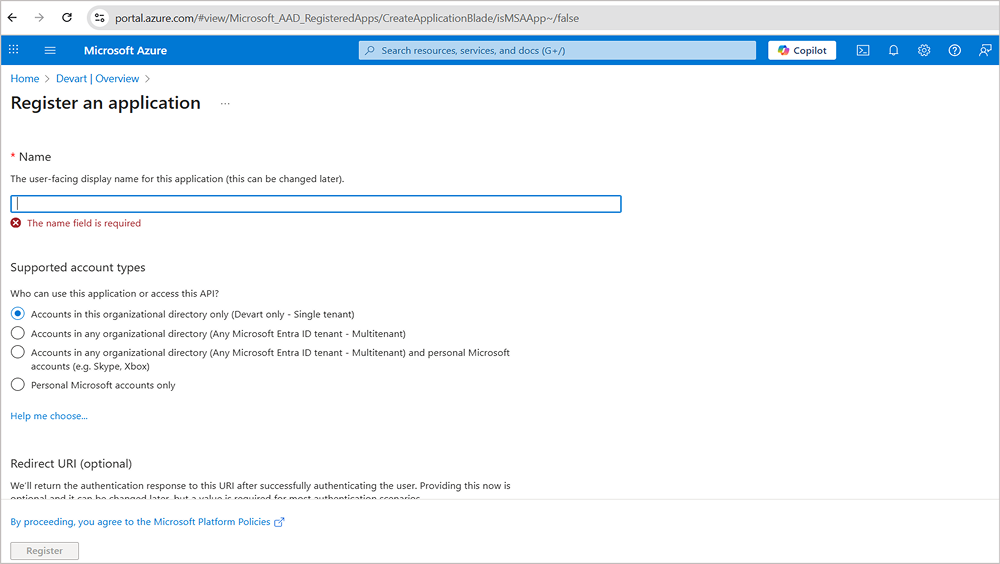
Task: Go to Devart | Overview breadcrumb
Action: click(98, 78)
